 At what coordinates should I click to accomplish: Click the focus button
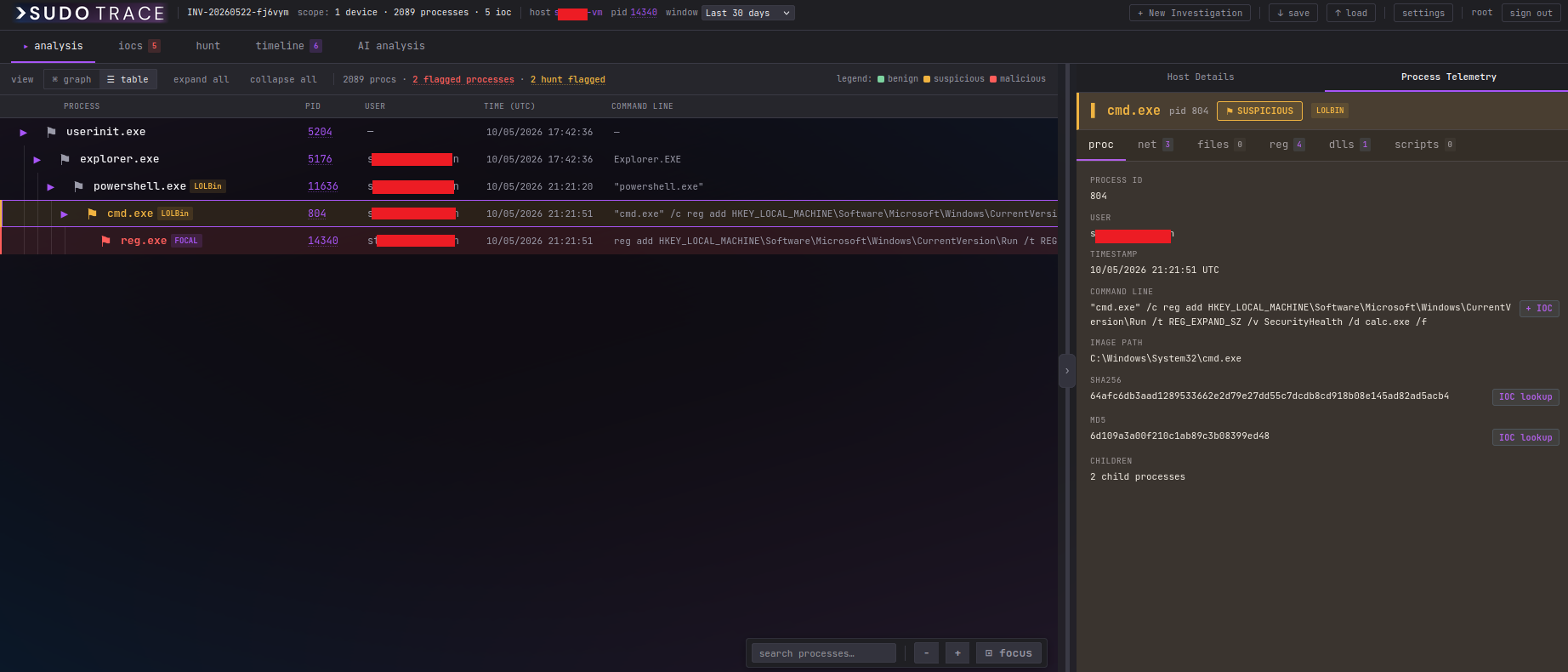(x=1008, y=652)
